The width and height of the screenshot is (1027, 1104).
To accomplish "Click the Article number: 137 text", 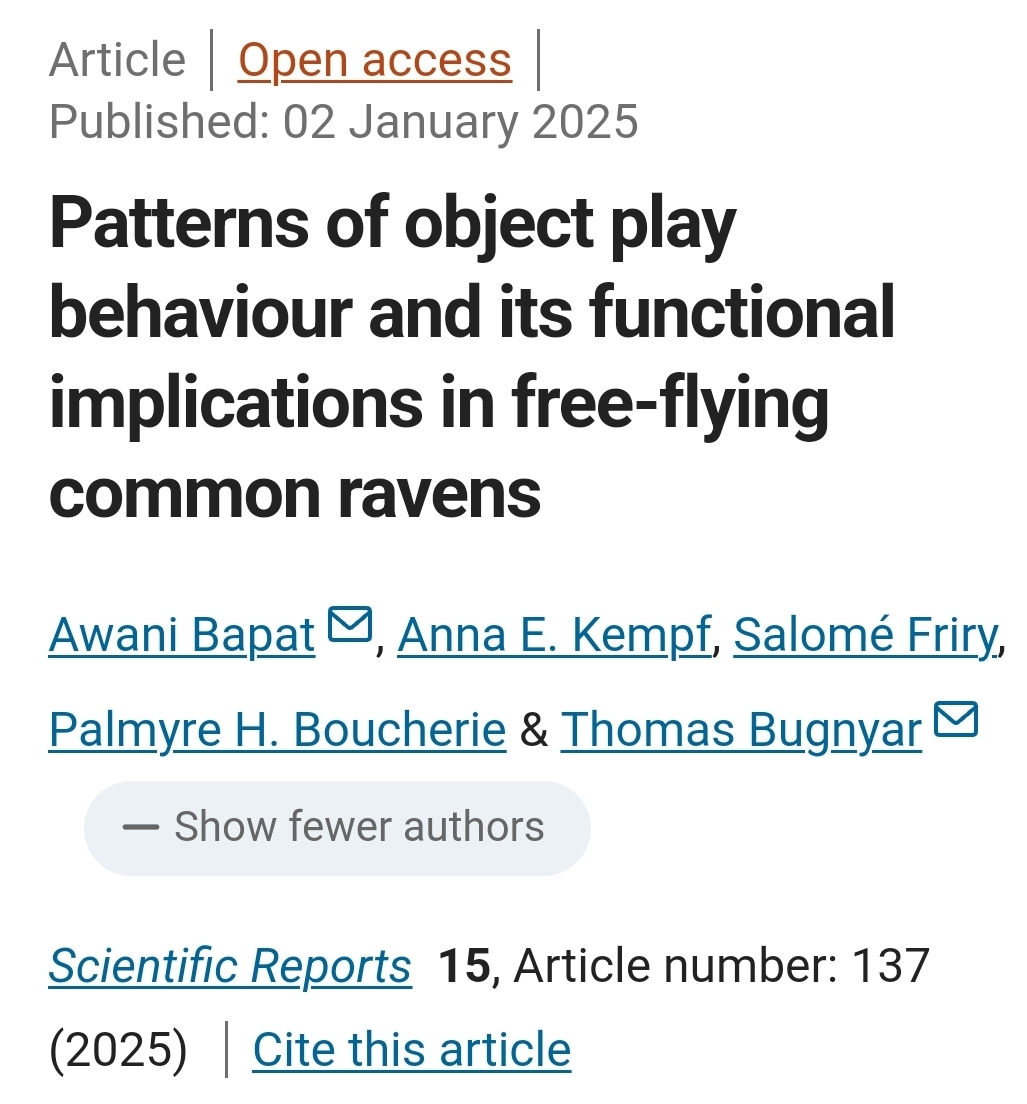I will click(722, 966).
